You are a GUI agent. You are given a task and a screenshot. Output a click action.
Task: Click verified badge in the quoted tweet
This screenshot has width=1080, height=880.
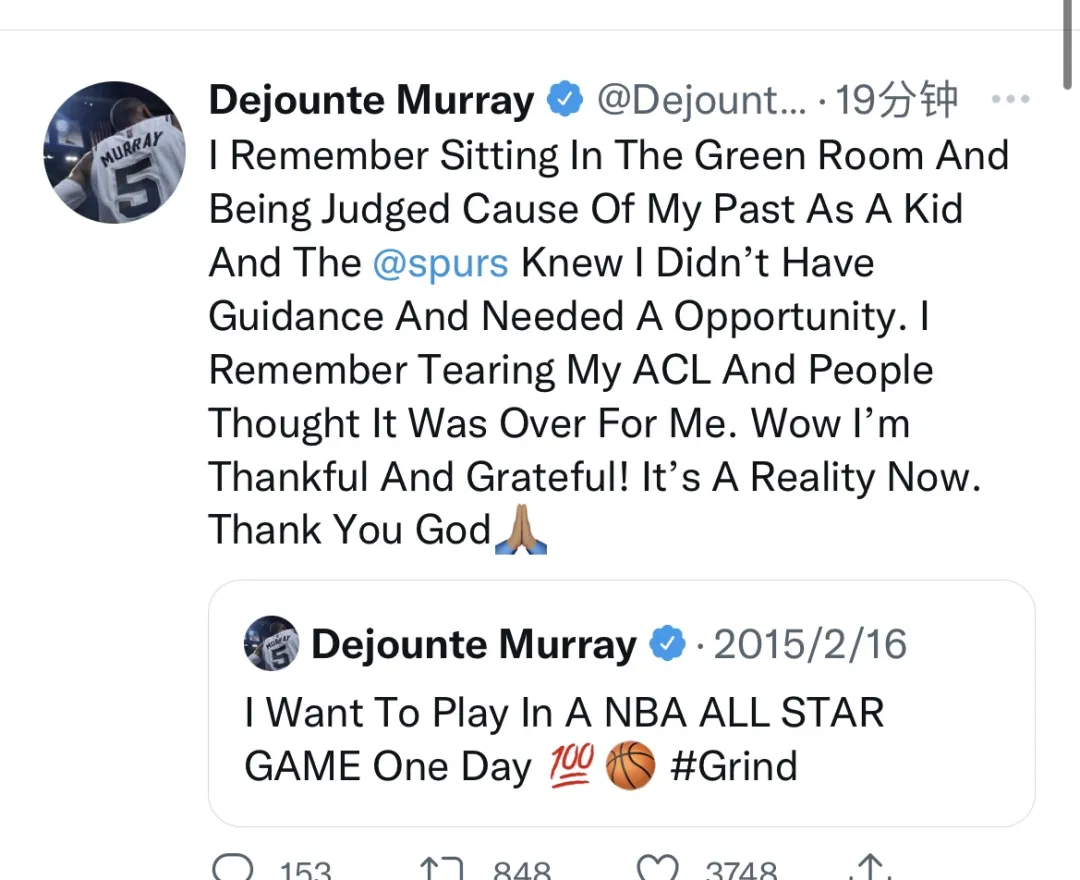(x=668, y=643)
